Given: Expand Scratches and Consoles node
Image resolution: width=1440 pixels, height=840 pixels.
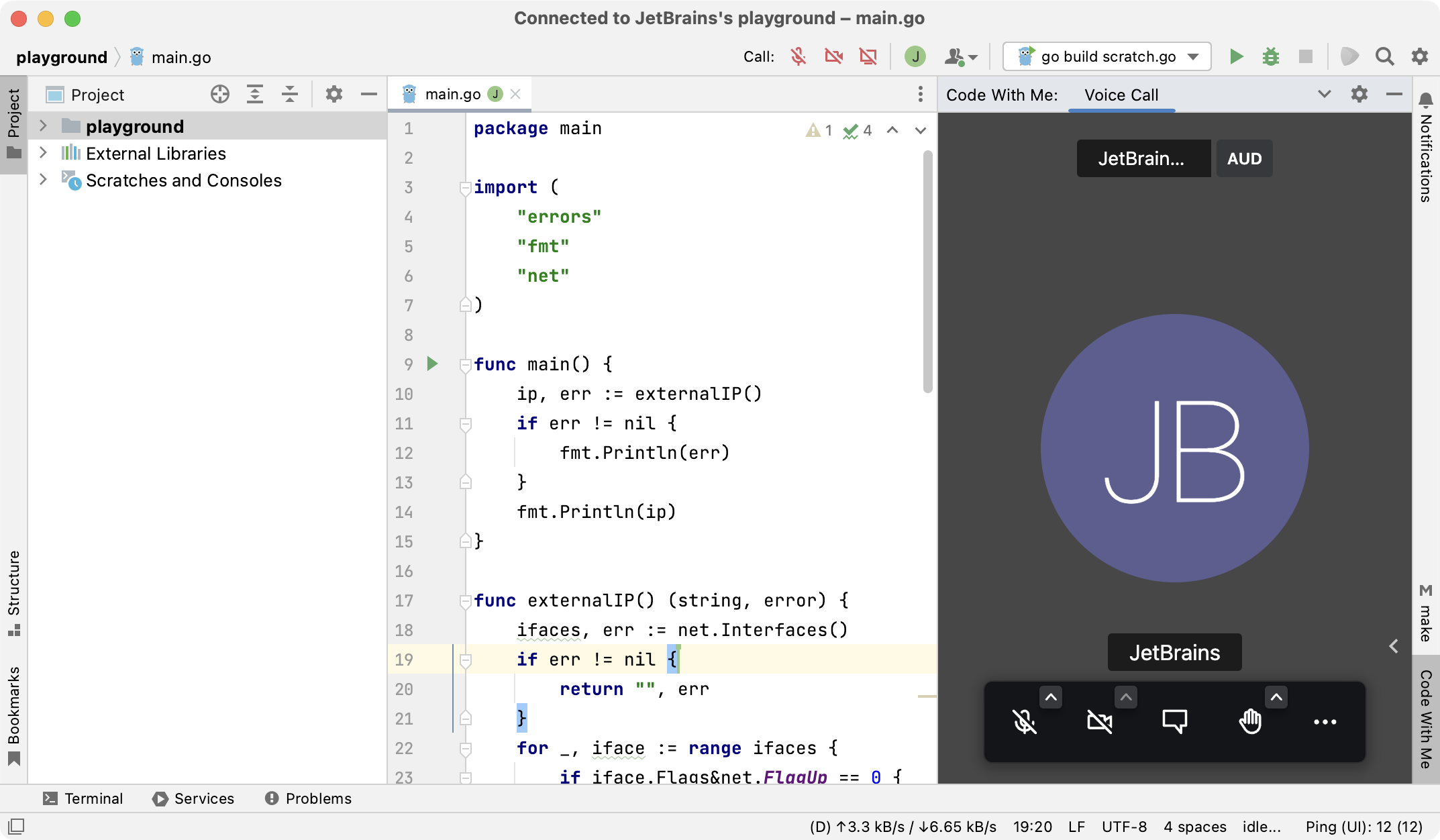Looking at the screenshot, I should click(x=44, y=180).
